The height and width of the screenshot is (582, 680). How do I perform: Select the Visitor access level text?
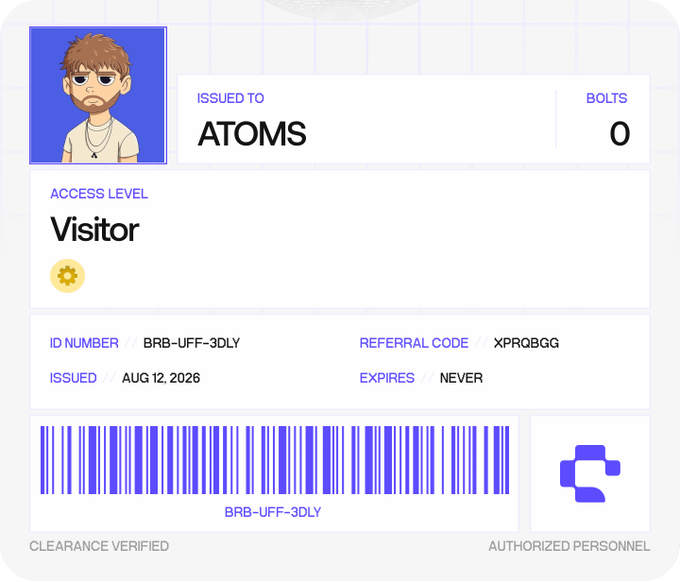(x=95, y=229)
